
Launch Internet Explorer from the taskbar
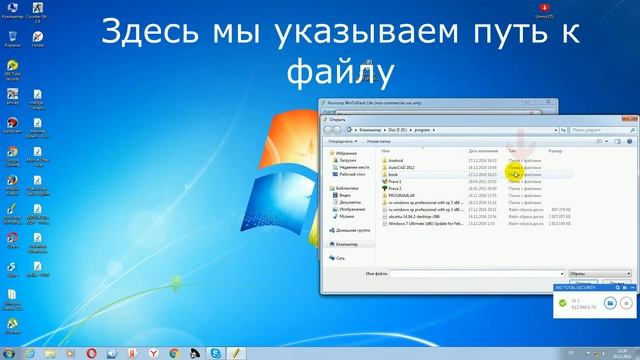coord(30,353)
